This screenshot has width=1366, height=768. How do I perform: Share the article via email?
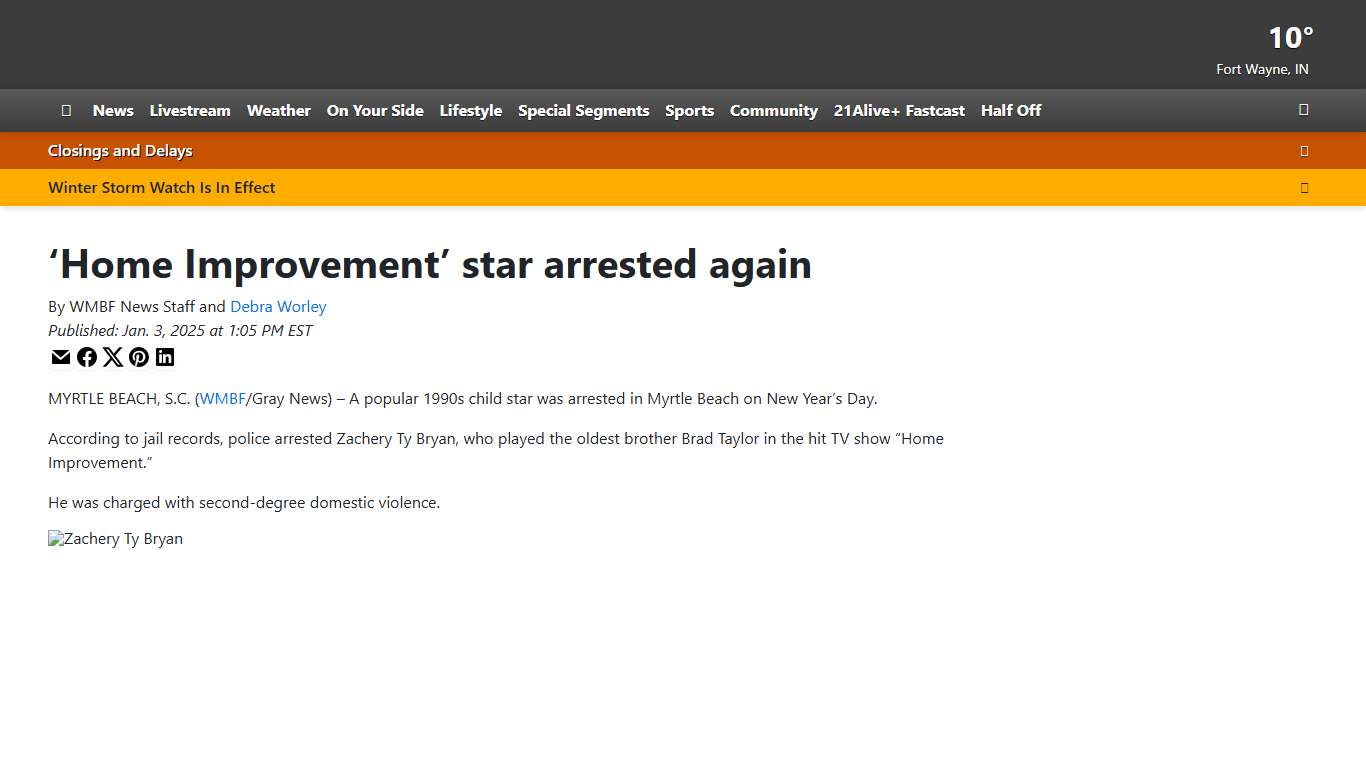tap(60, 357)
